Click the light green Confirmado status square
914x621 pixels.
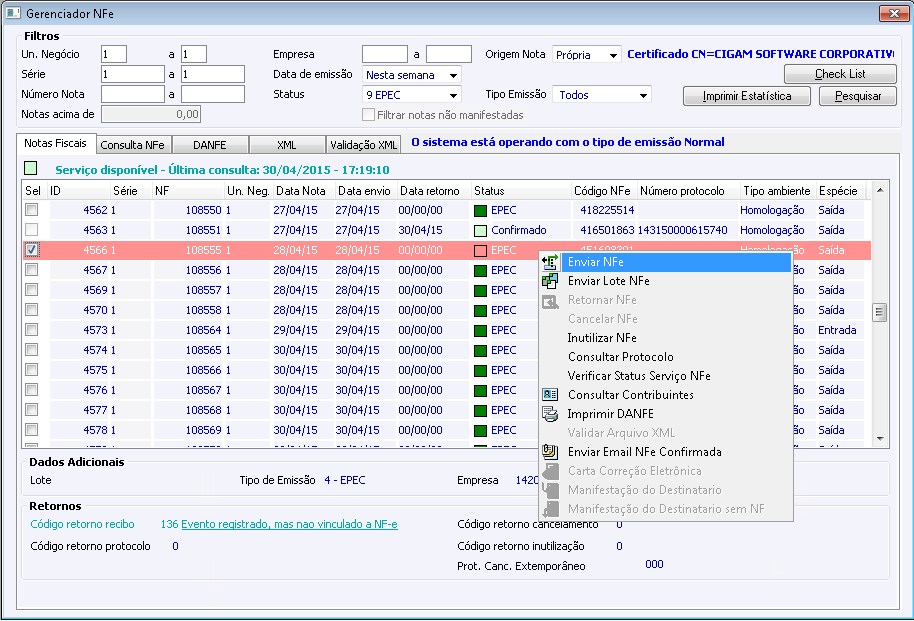pos(480,230)
